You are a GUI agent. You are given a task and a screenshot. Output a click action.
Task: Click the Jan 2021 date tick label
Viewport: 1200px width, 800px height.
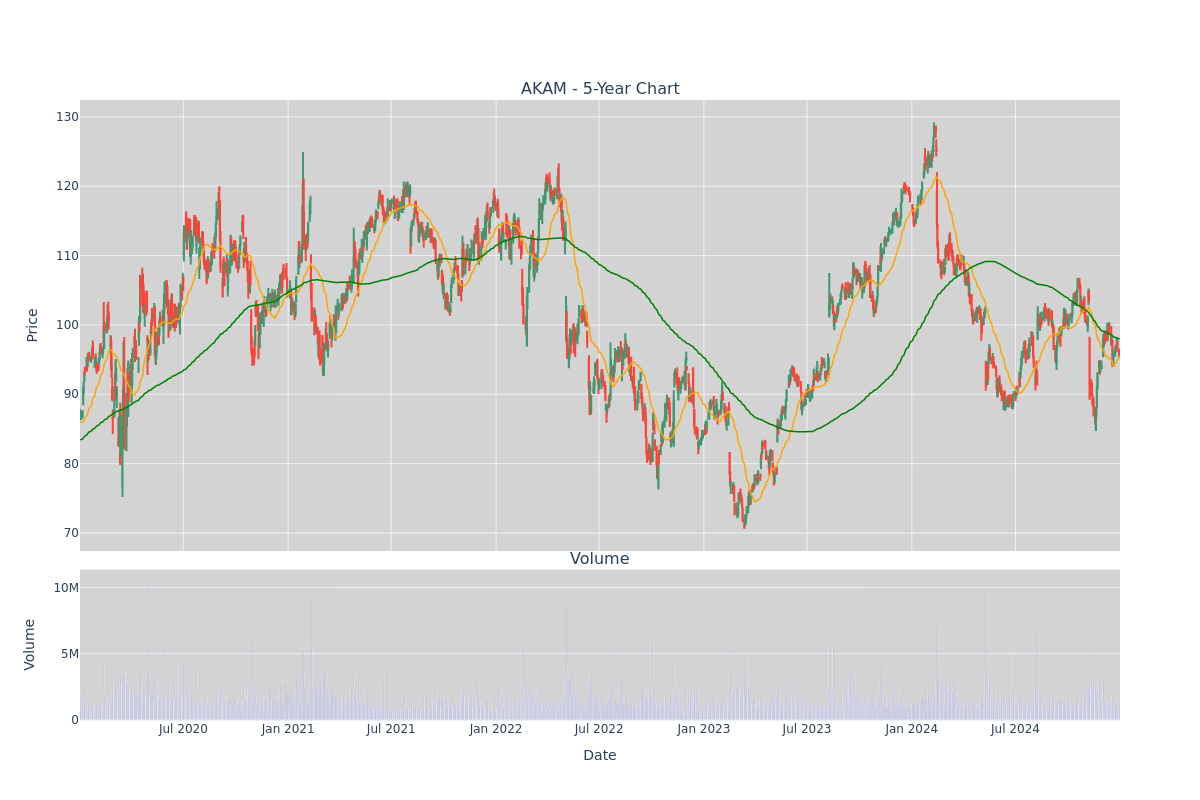tap(288, 729)
